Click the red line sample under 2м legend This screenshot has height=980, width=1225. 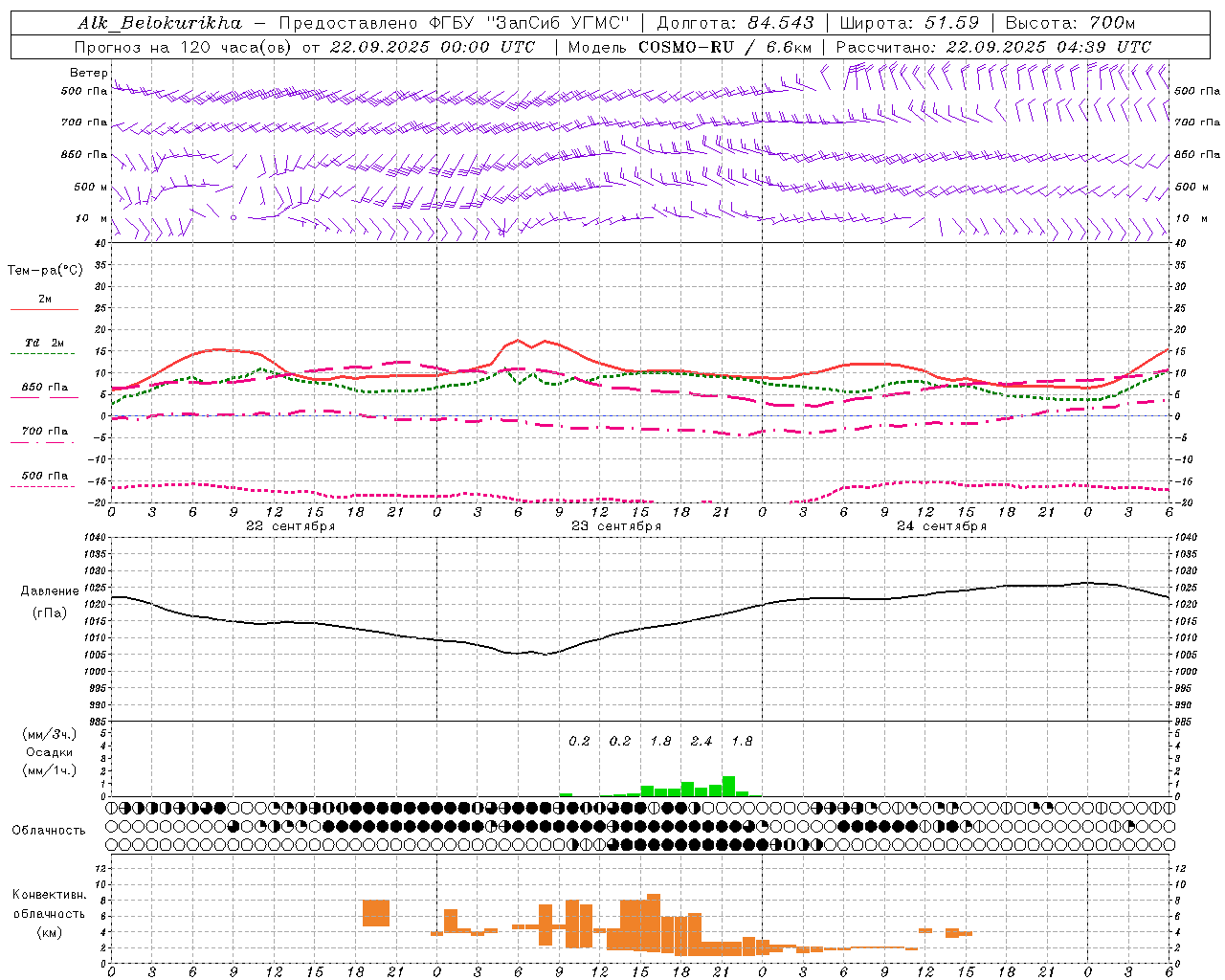click(x=44, y=310)
